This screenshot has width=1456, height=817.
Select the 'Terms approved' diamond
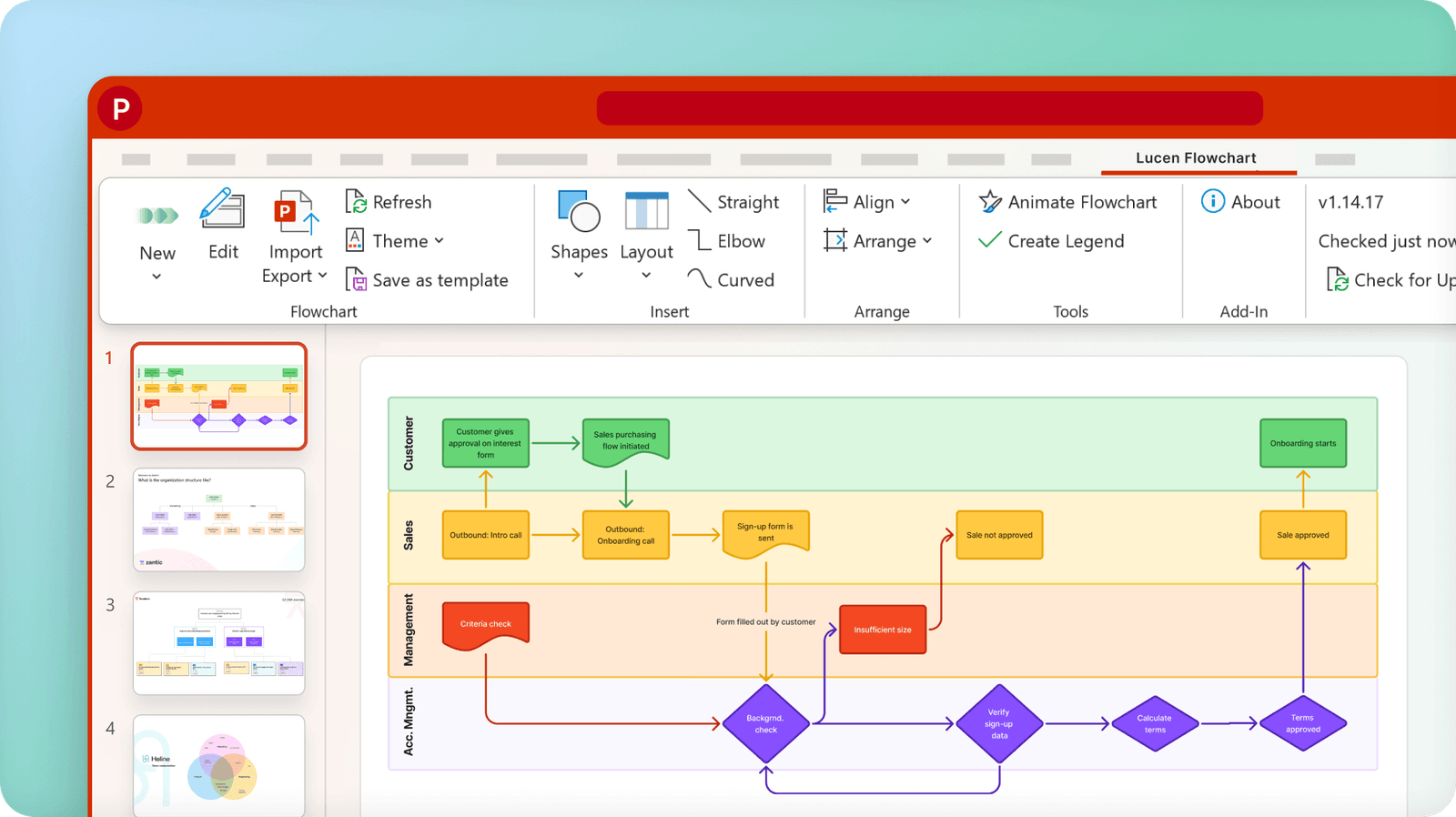1303,723
